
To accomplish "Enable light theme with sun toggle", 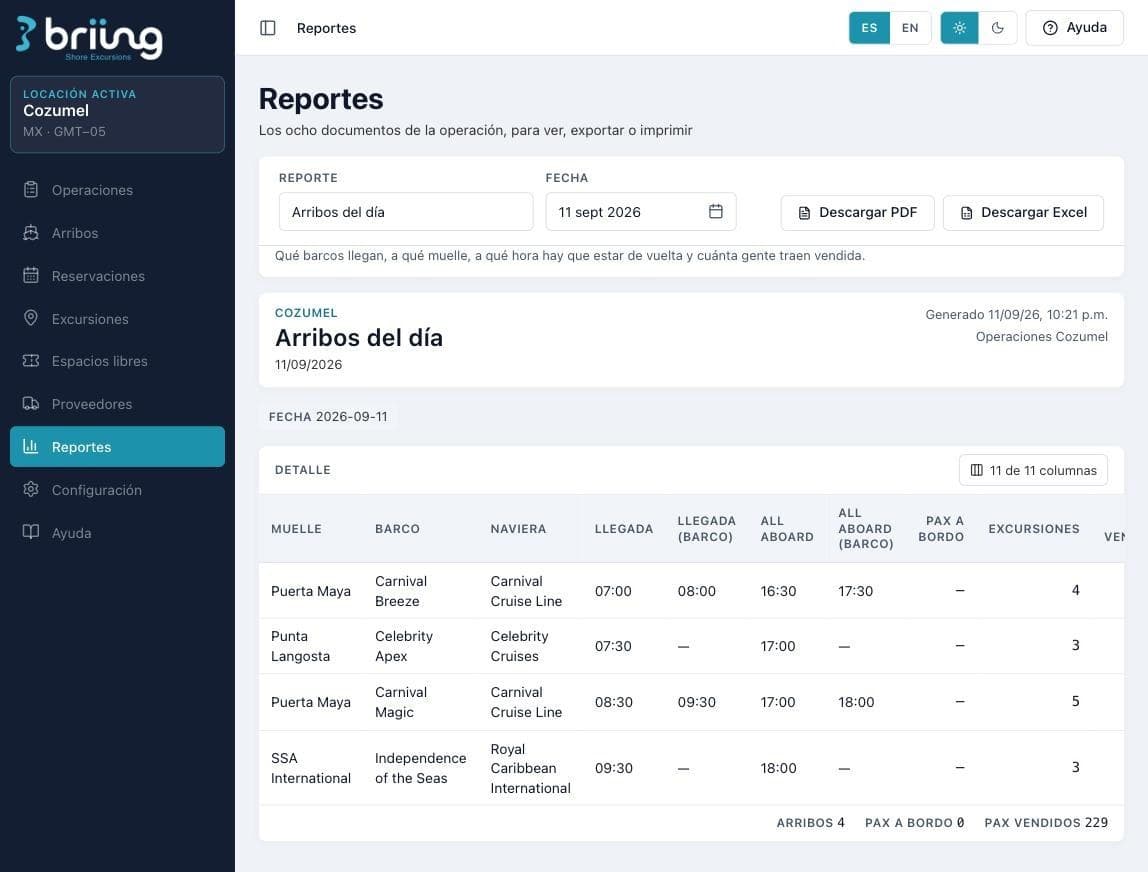I will pyautogui.click(x=959, y=28).
